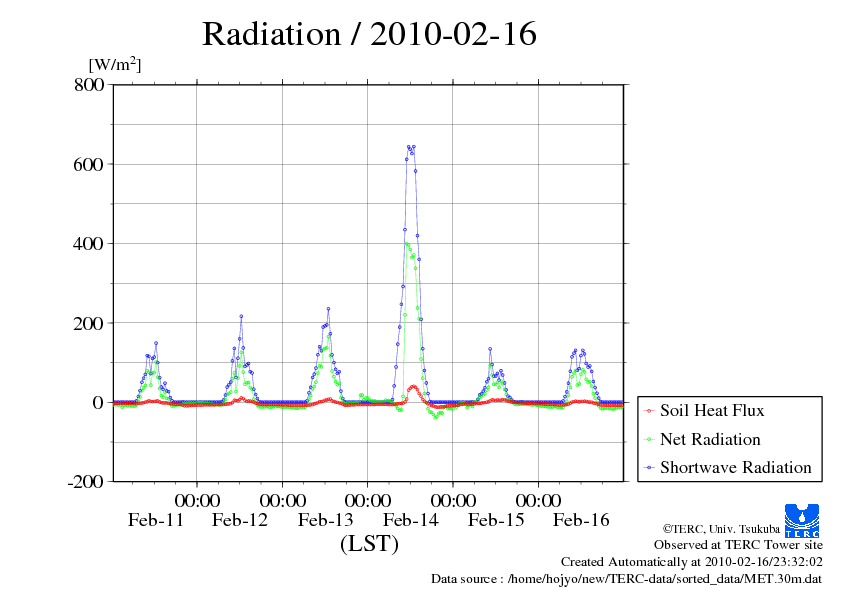Viewport: 842px width, 595px height.
Task: Click the Shortwave Radiation legend entry
Action: tap(736, 468)
